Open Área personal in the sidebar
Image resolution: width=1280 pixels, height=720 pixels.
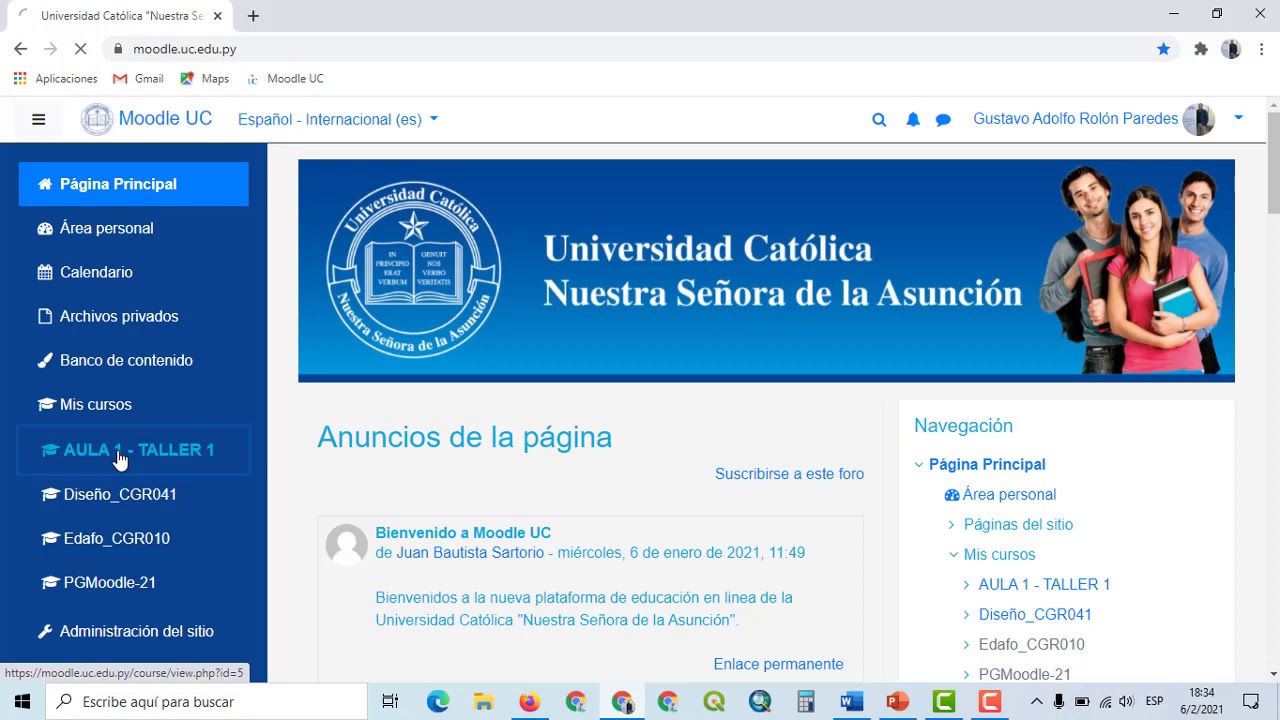tap(134, 228)
